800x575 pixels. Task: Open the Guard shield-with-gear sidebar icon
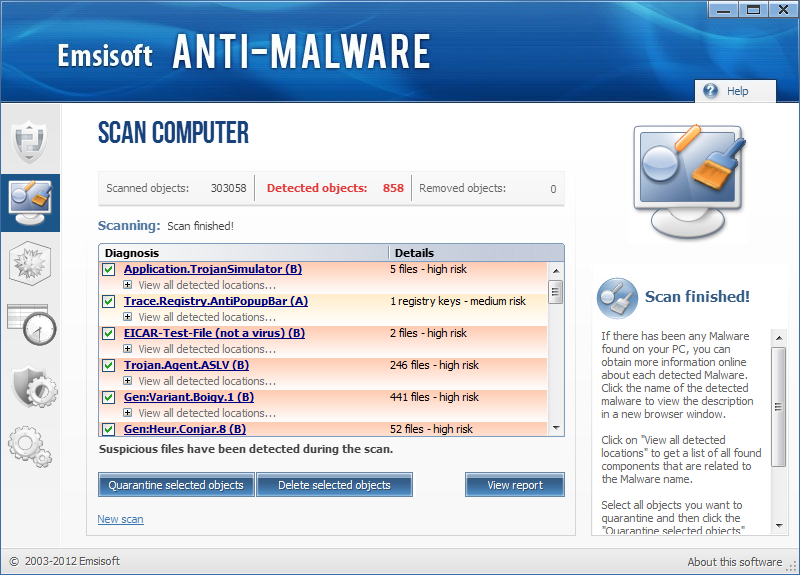34,386
